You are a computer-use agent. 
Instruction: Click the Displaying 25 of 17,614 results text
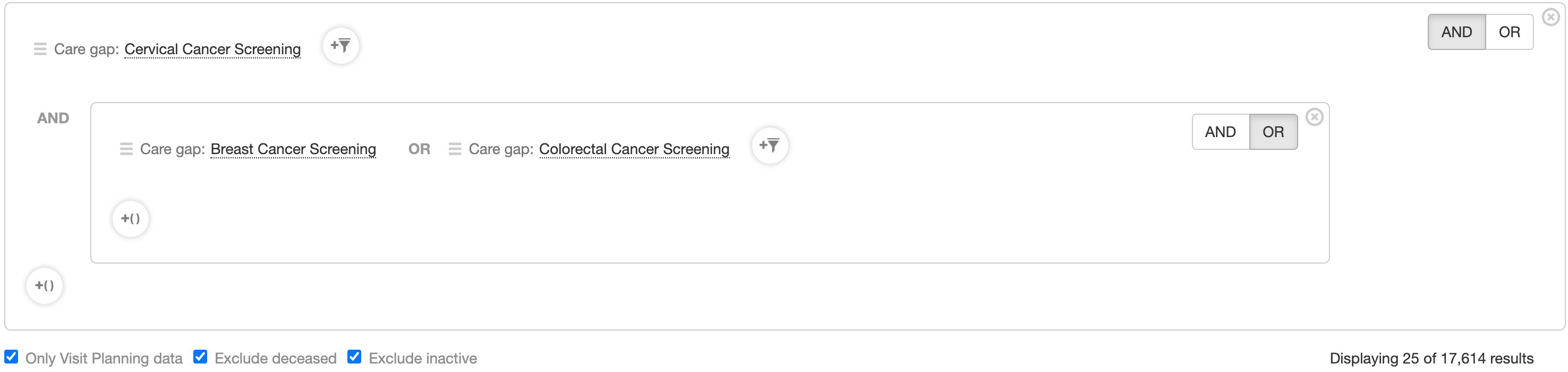coord(1431,359)
